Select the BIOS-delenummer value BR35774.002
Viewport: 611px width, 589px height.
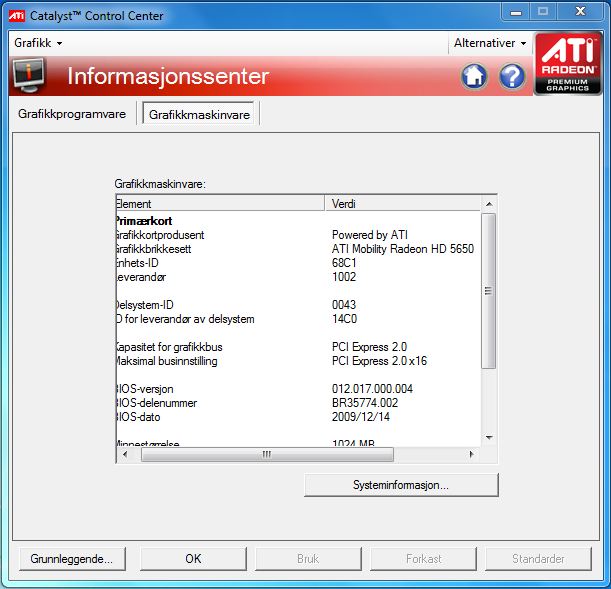(x=365, y=403)
